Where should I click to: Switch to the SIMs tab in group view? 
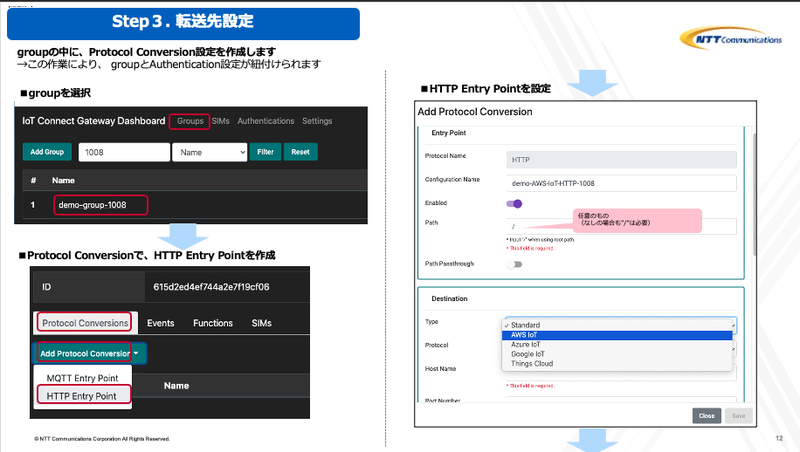pyautogui.click(x=261, y=323)
